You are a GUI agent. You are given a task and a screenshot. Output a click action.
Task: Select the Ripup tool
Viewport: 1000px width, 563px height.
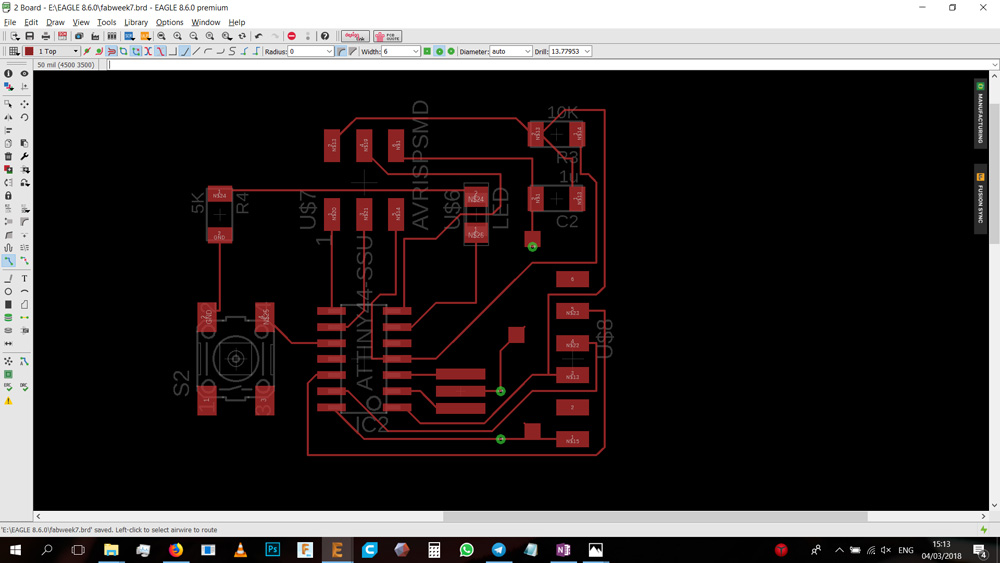coord(24,261)
